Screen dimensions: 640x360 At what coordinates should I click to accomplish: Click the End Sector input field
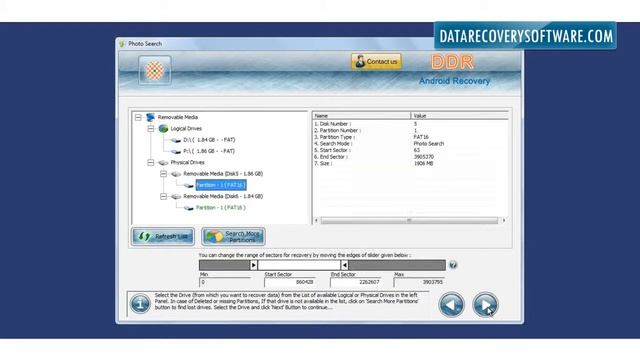[356, 282]
